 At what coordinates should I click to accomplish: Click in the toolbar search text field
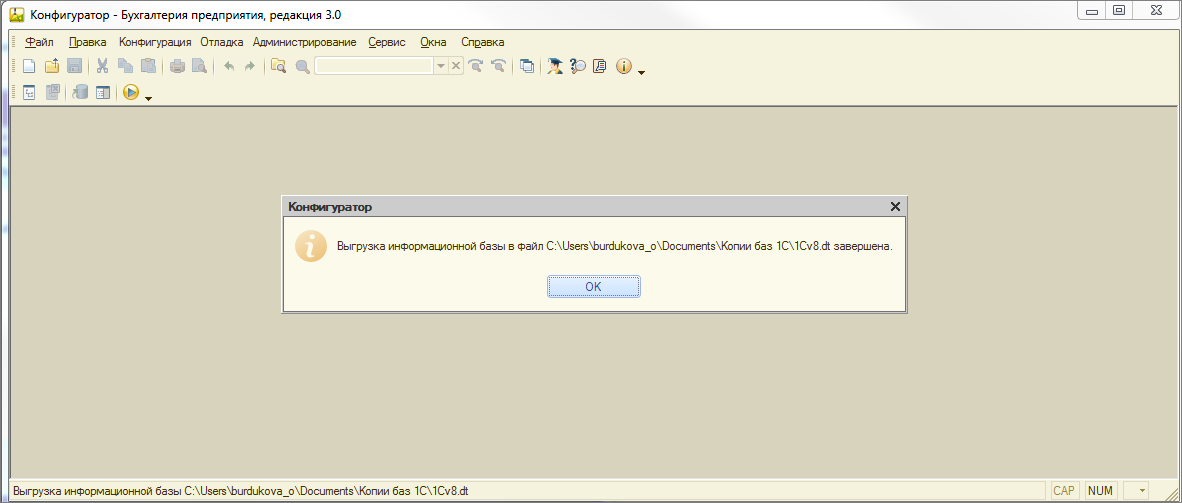(x=374, y=66)
